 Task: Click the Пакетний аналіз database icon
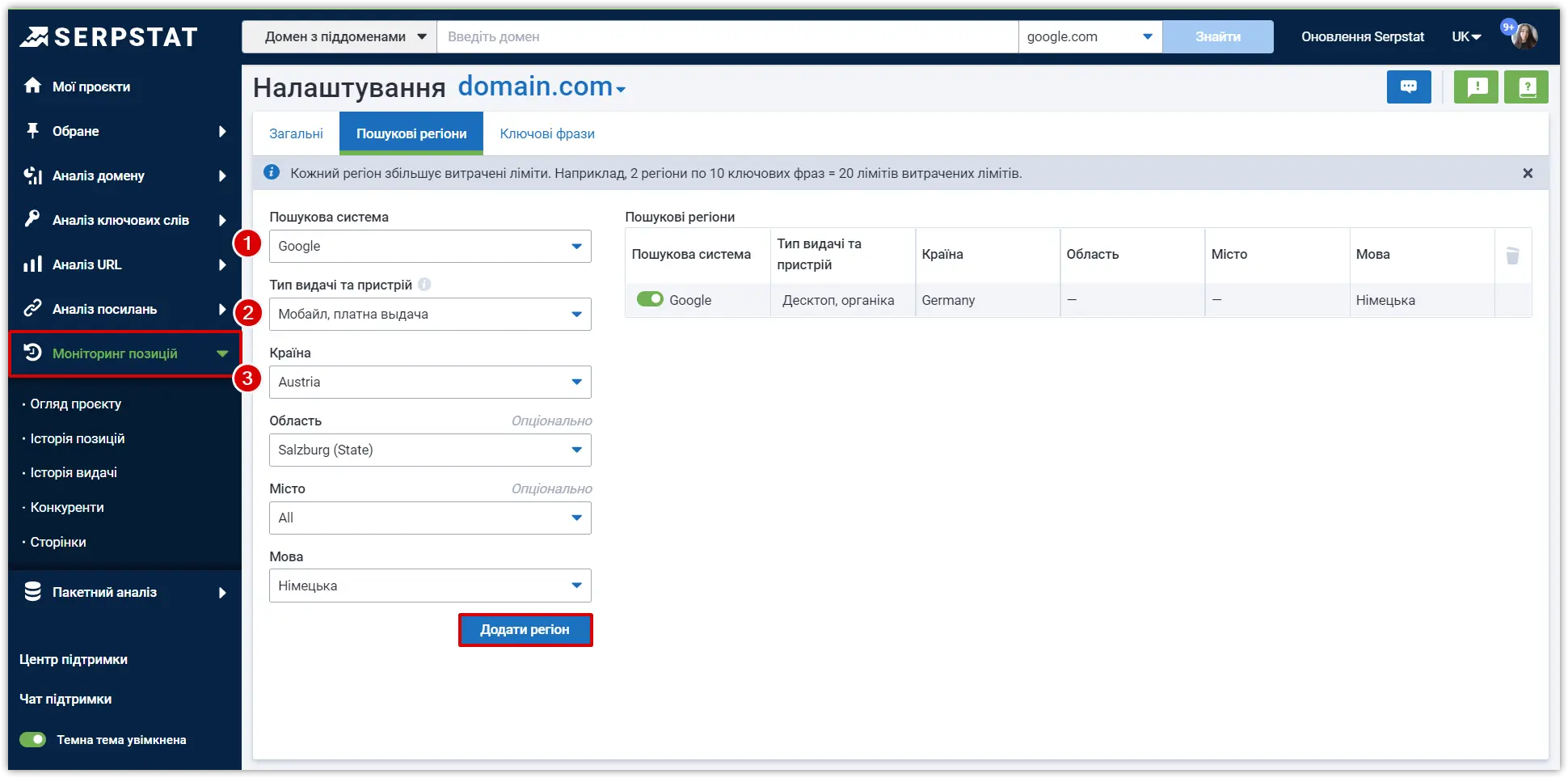32,592
